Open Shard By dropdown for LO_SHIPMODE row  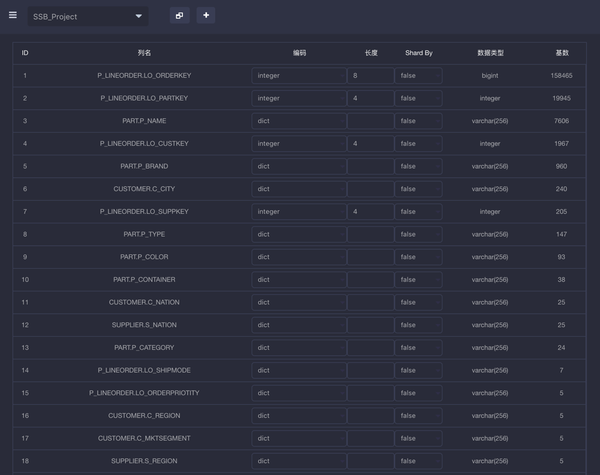[419, 371]
